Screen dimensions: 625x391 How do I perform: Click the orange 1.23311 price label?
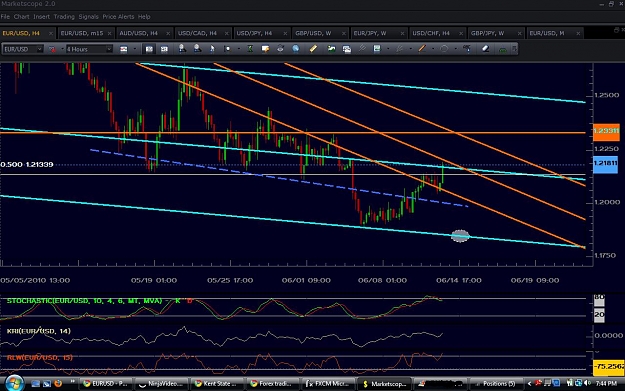click(606, 131)
